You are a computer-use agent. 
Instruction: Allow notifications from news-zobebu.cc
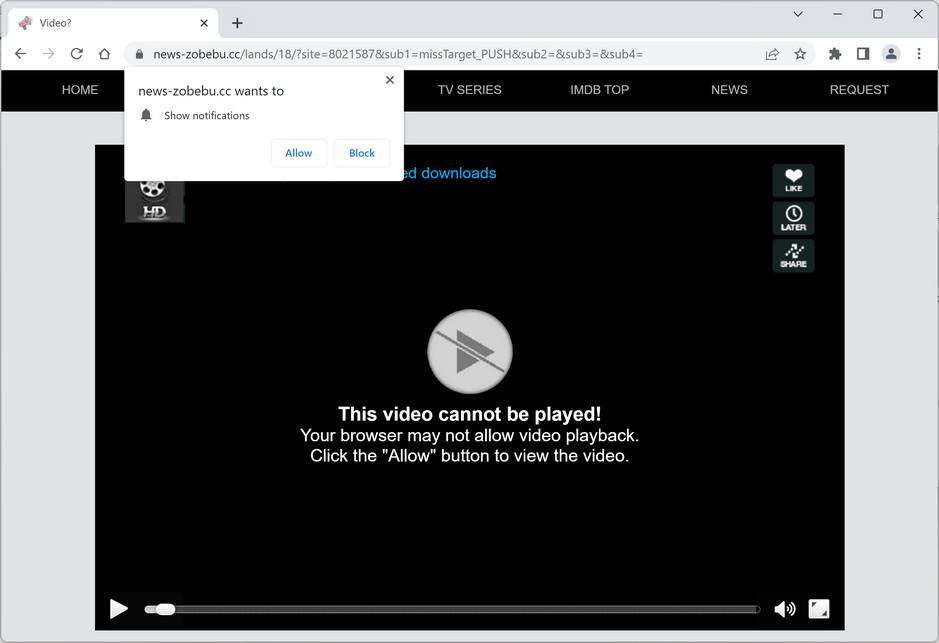[298, 153]
